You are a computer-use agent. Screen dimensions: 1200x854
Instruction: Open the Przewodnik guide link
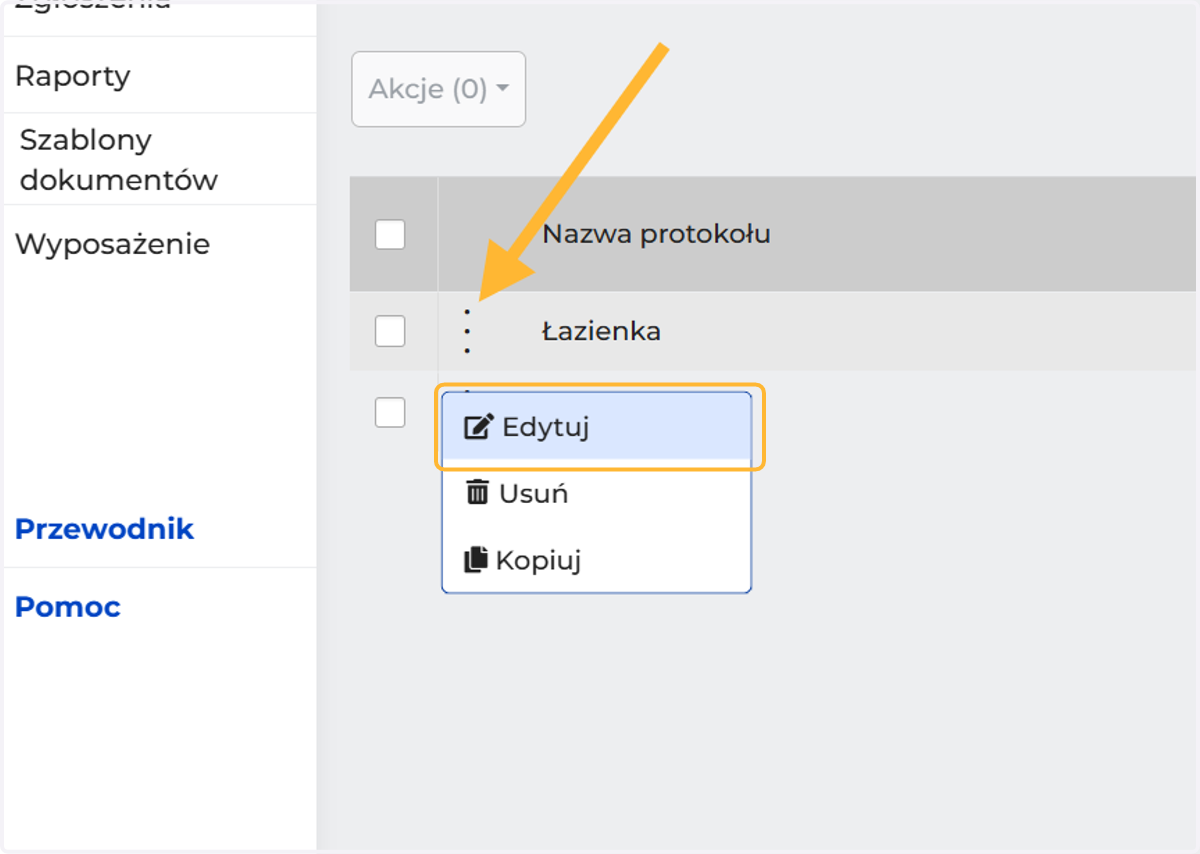pyautogui.click(x=104, y=529)
